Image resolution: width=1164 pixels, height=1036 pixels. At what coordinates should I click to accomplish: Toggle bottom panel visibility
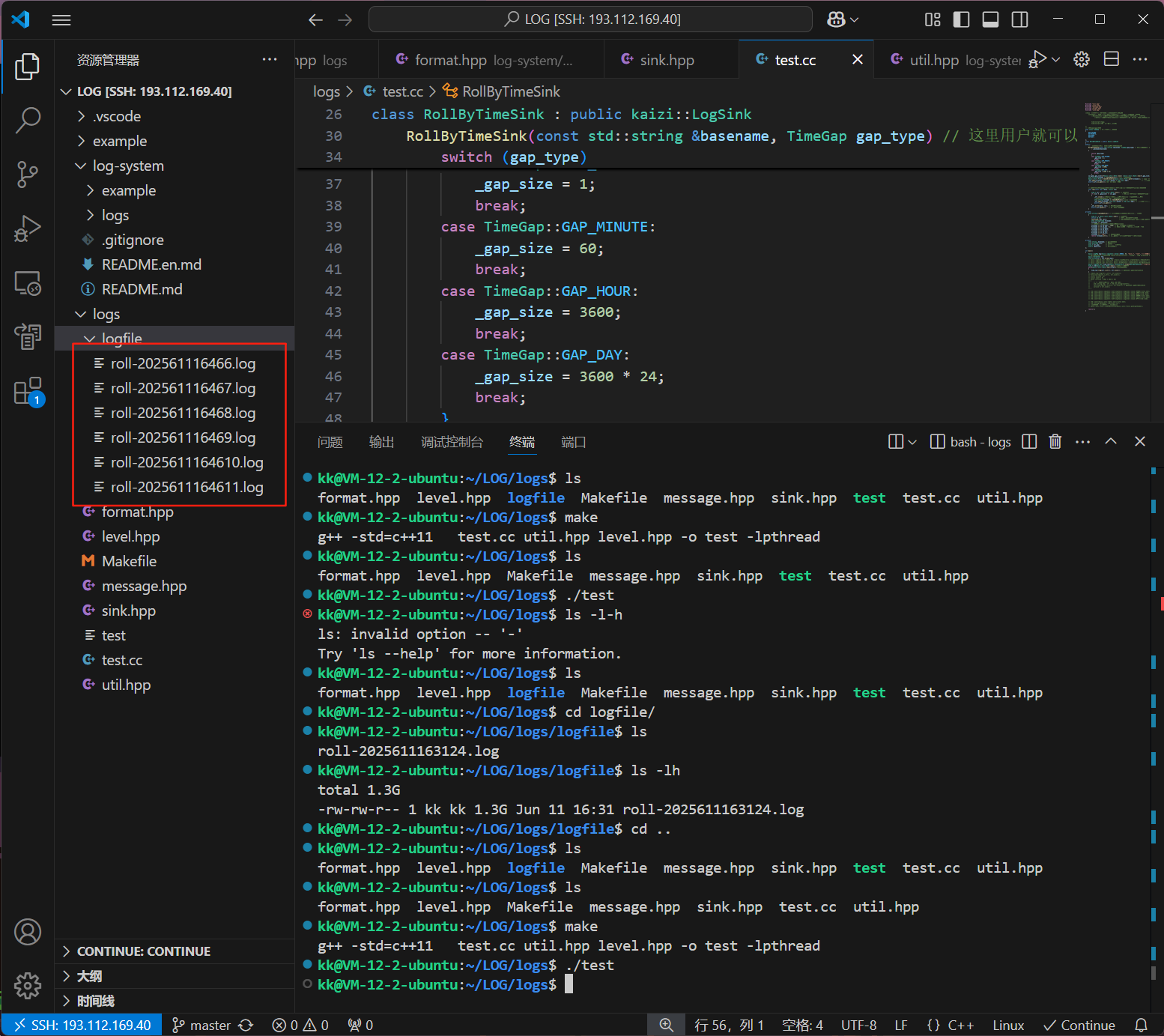tap(990, 19)
